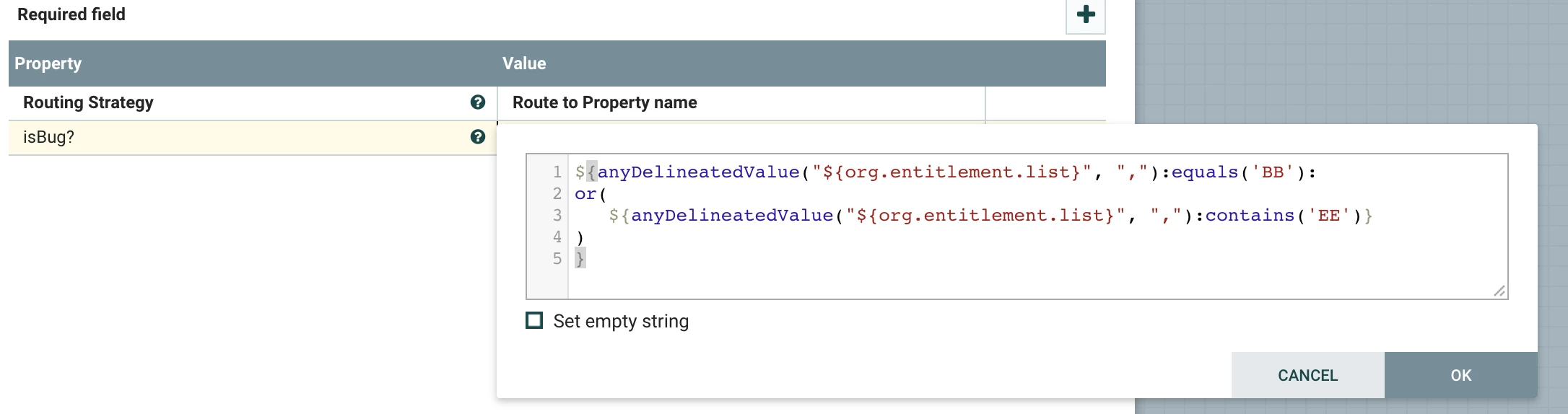Click the CANCEL button
The image size is (1568, 414).
1307,375
